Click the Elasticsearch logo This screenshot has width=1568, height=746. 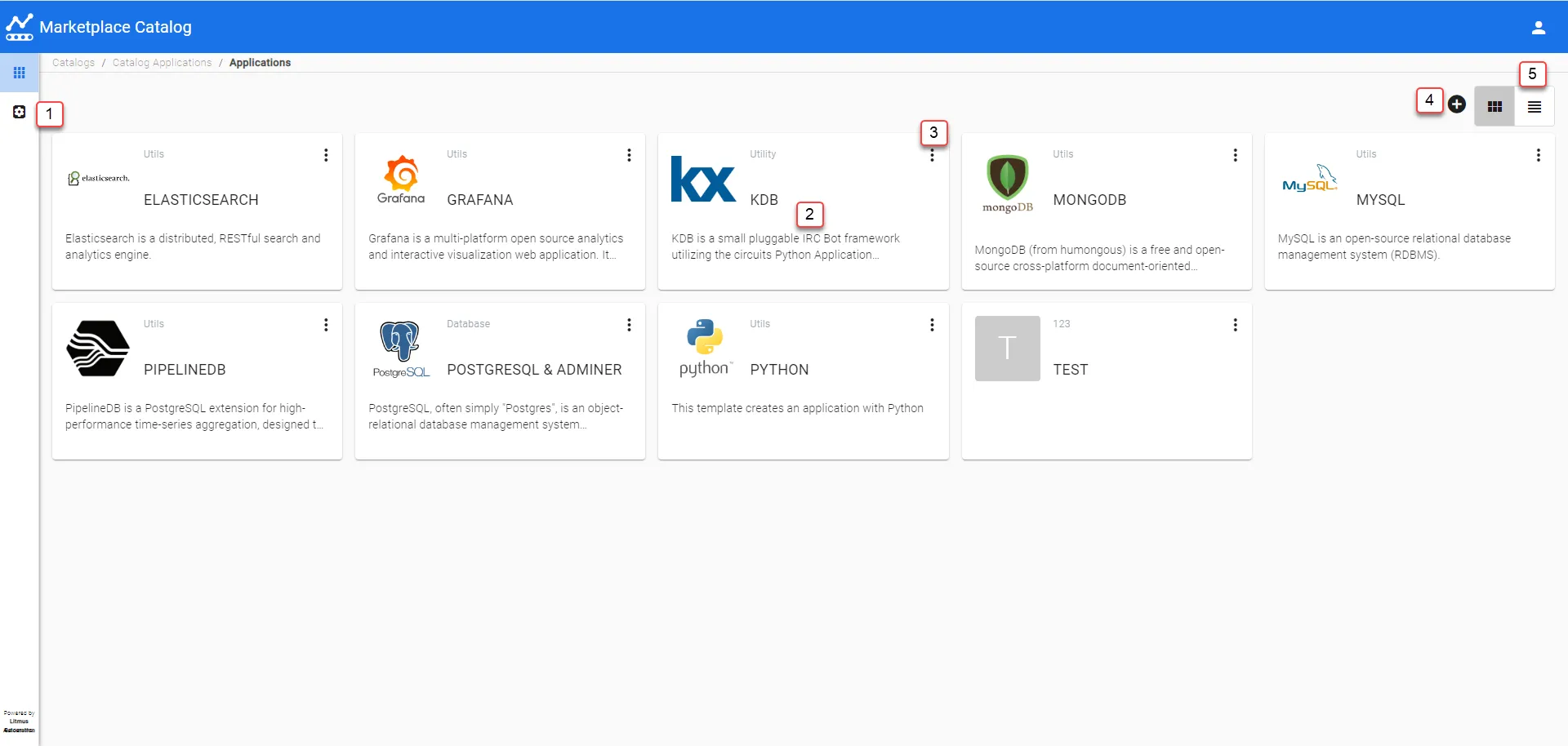tap(98, 178)
